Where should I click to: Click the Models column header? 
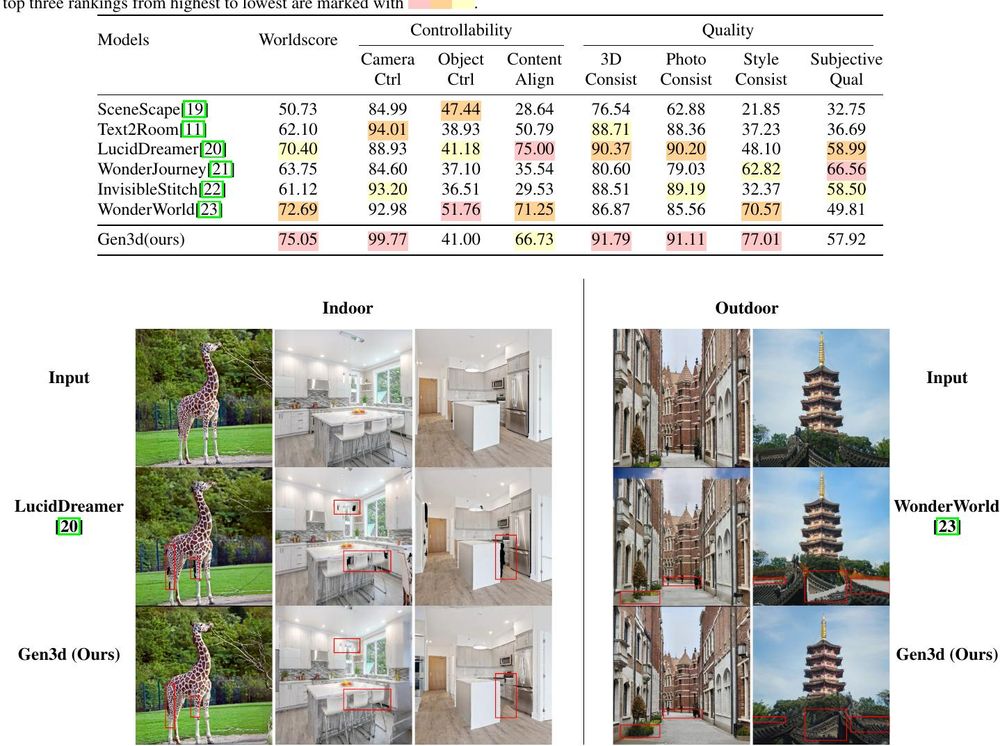123,40
